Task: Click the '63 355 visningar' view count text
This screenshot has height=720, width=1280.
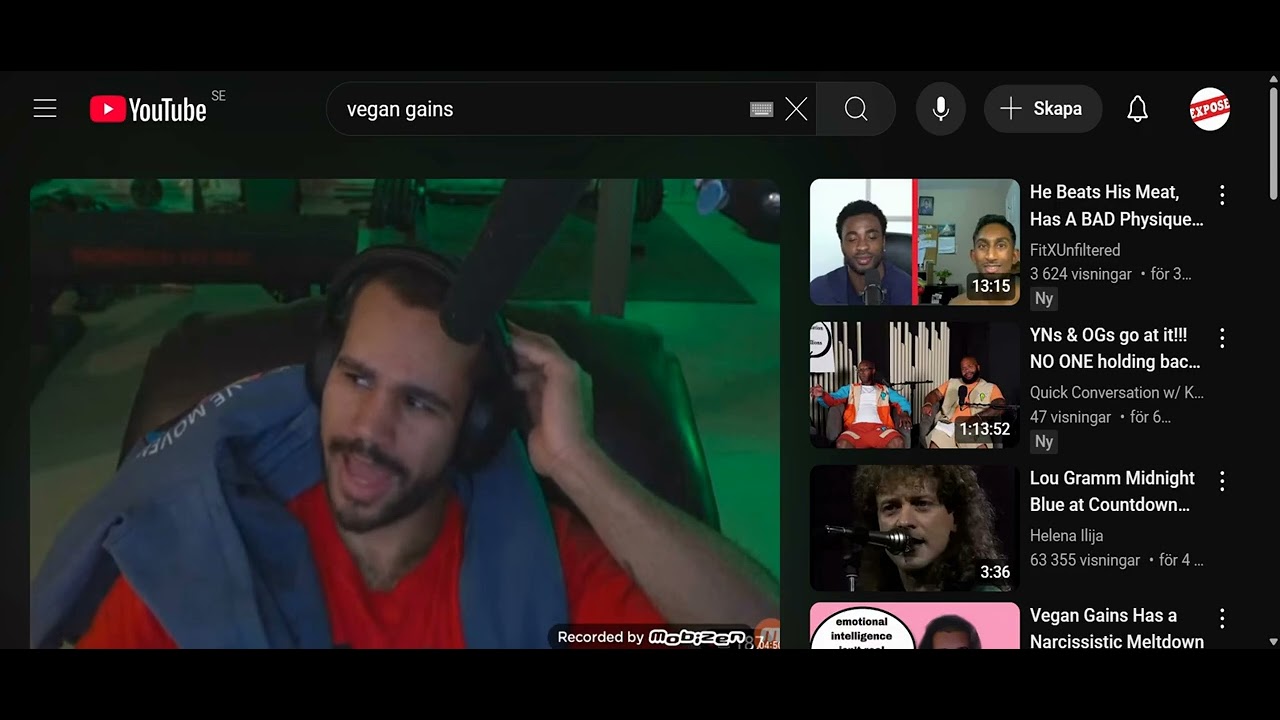Action: tap(1085, 560)
